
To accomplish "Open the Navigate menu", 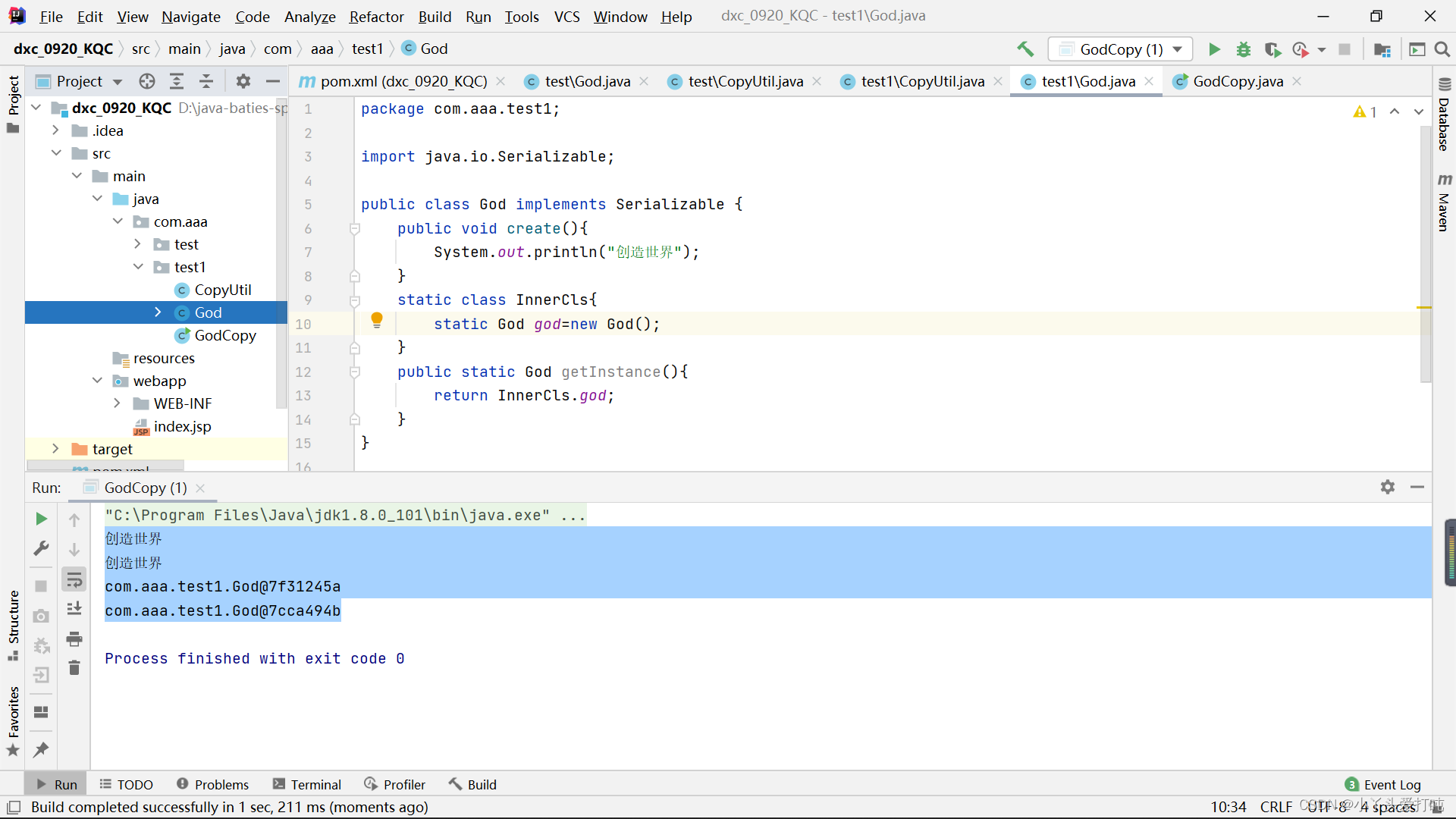I will 191,17.
